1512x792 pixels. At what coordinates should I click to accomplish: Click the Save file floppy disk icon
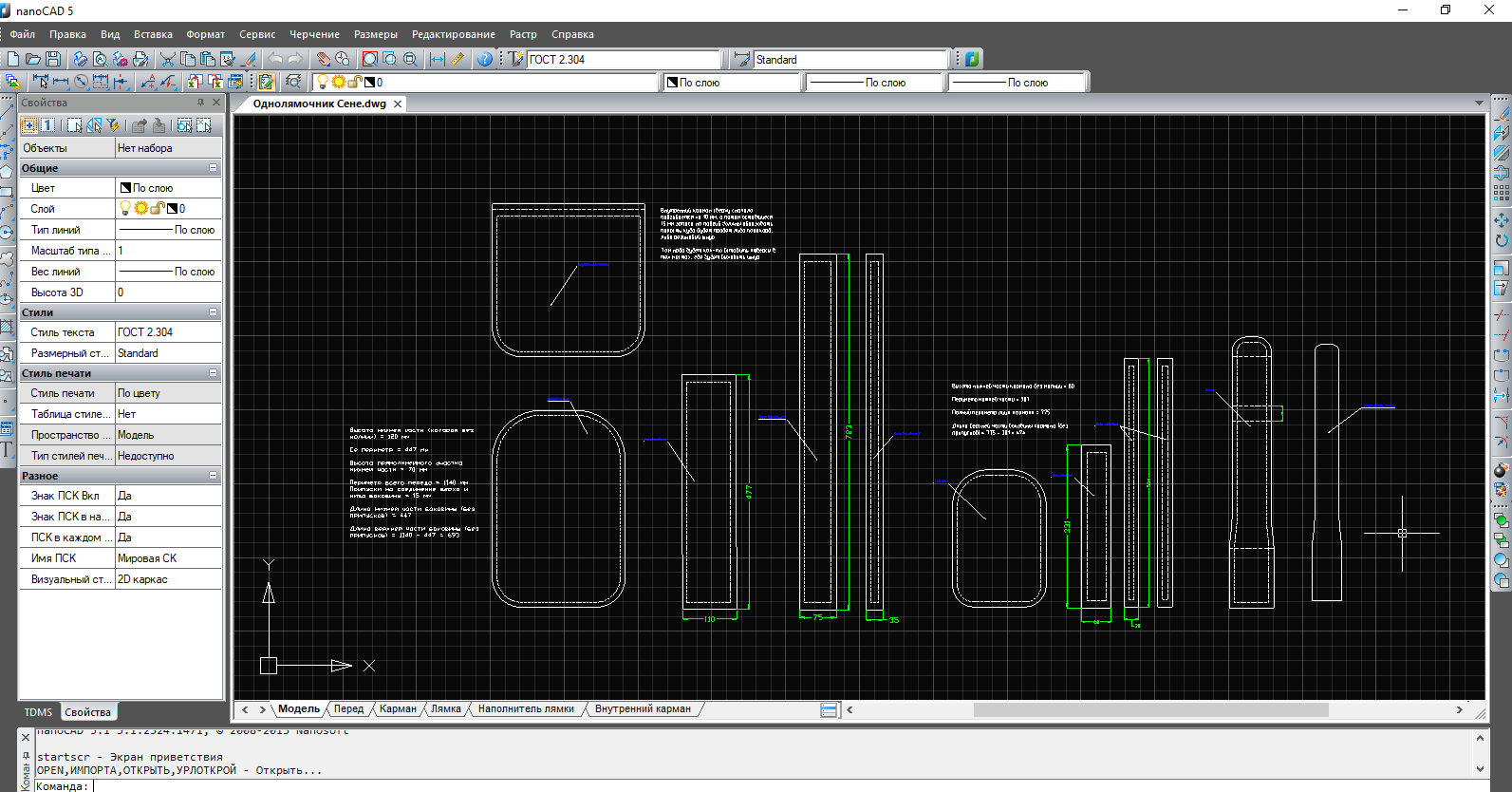pos(53,59)
